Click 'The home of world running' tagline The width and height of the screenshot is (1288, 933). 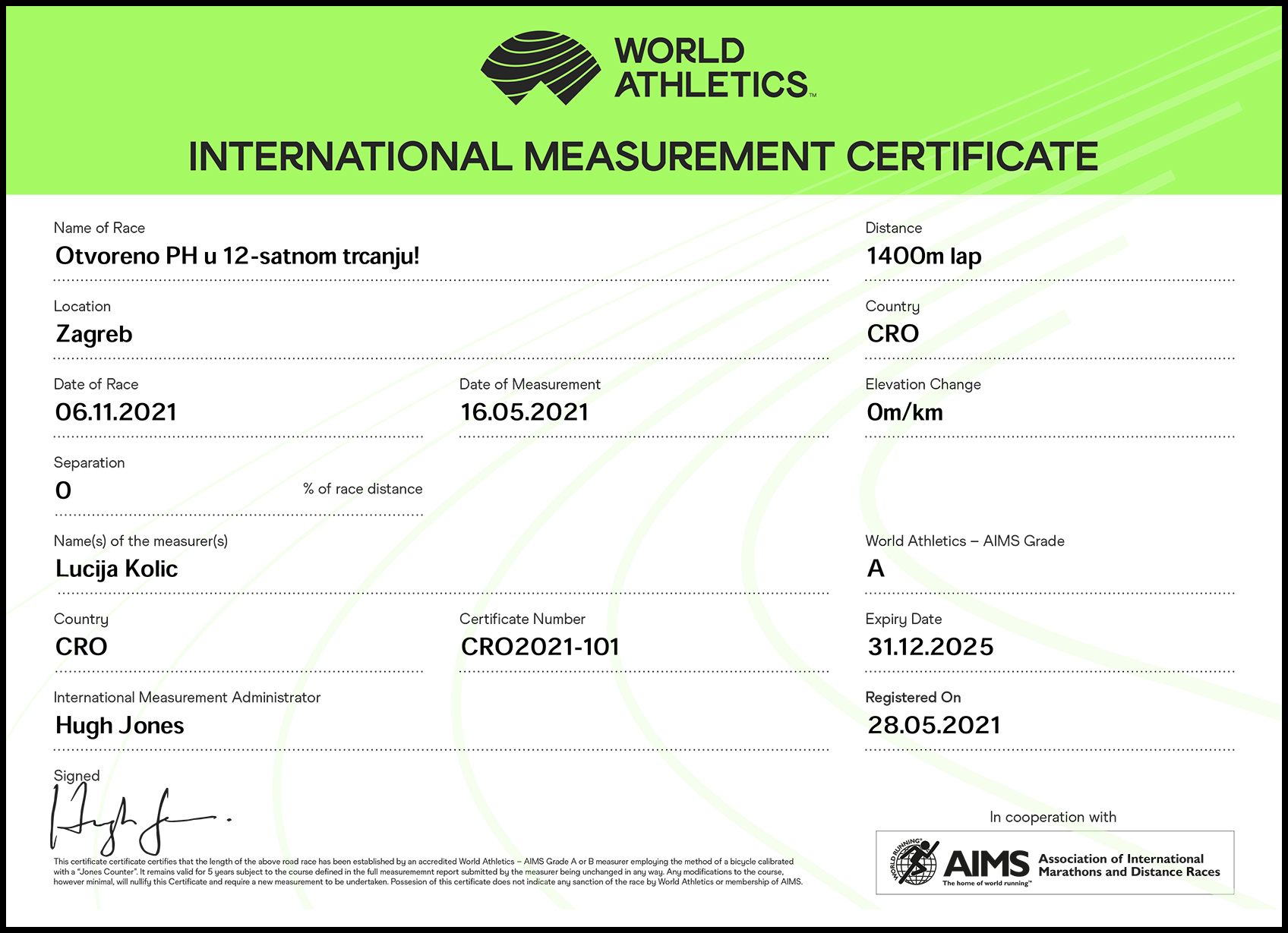point(987,884)
